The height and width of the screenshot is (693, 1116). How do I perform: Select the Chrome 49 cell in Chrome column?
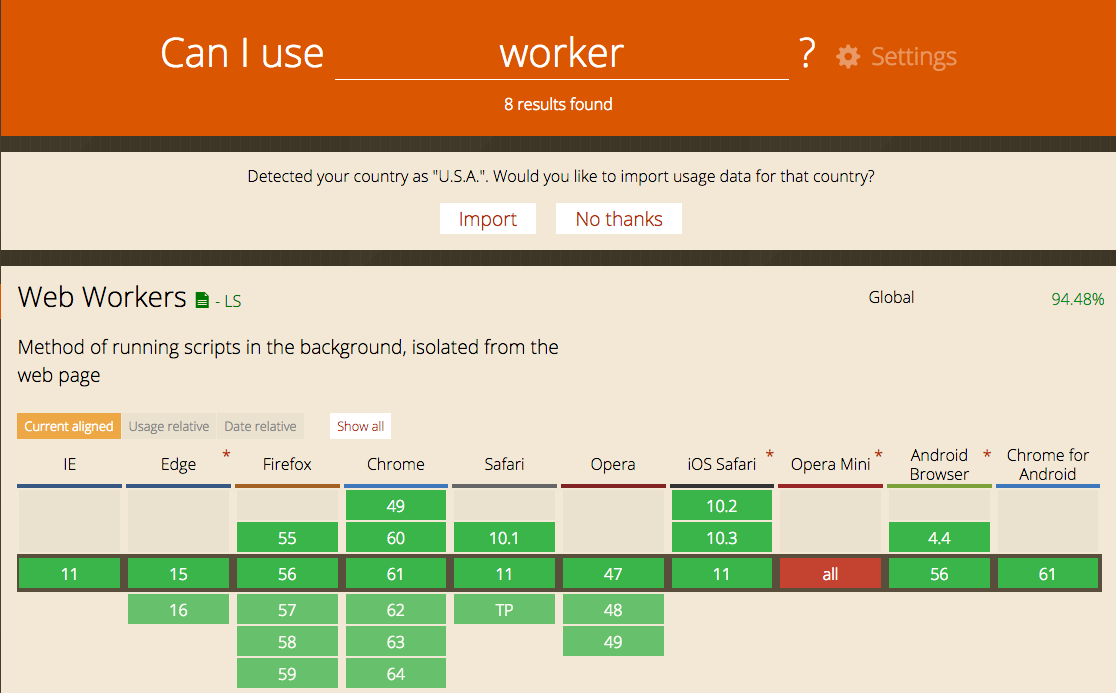click(x=396, y=506)
